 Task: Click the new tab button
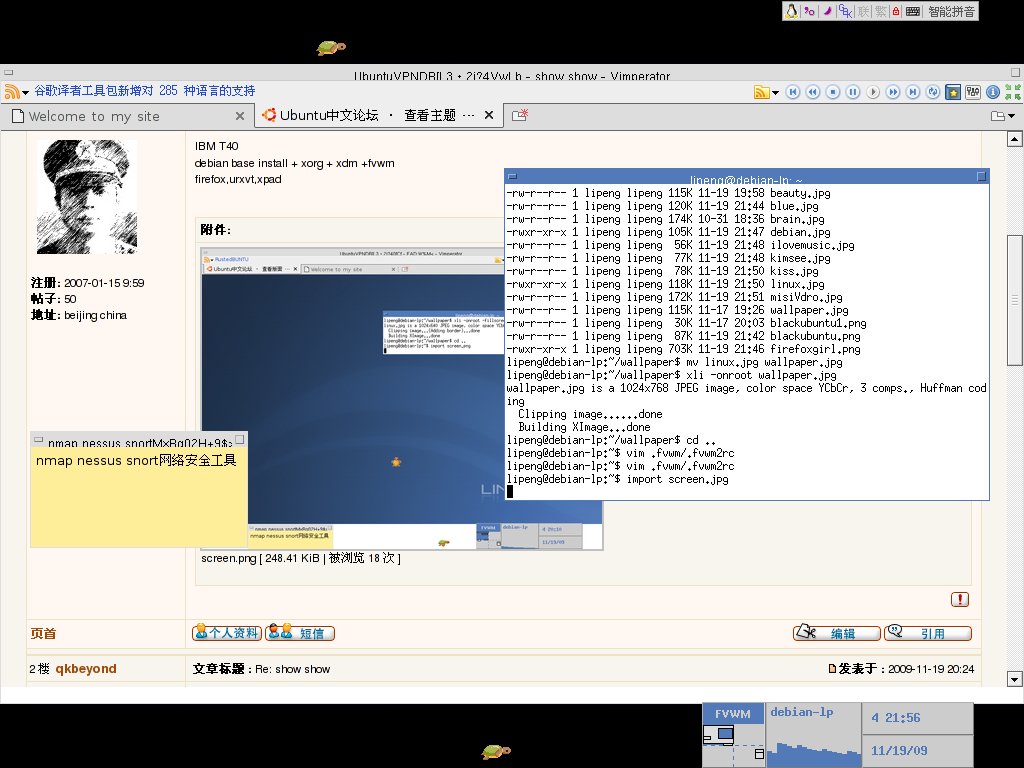520,116
